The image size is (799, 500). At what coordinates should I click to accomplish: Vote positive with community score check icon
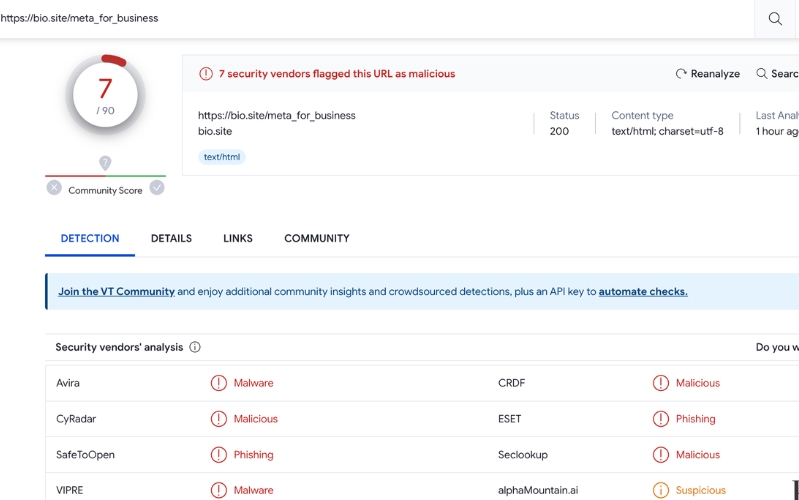[x=157, y=188]
